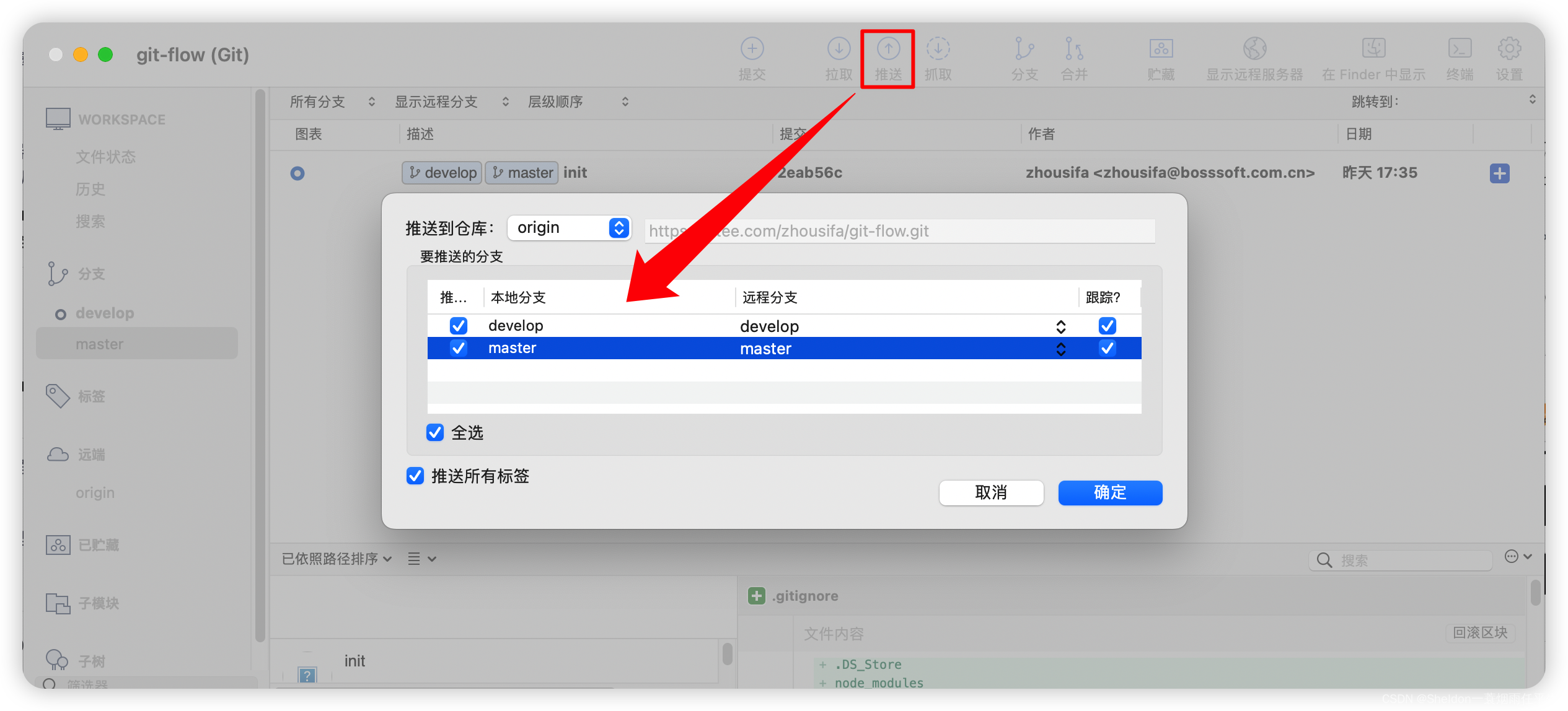Open remote branch stepper for master

(x=1061, y=349)
